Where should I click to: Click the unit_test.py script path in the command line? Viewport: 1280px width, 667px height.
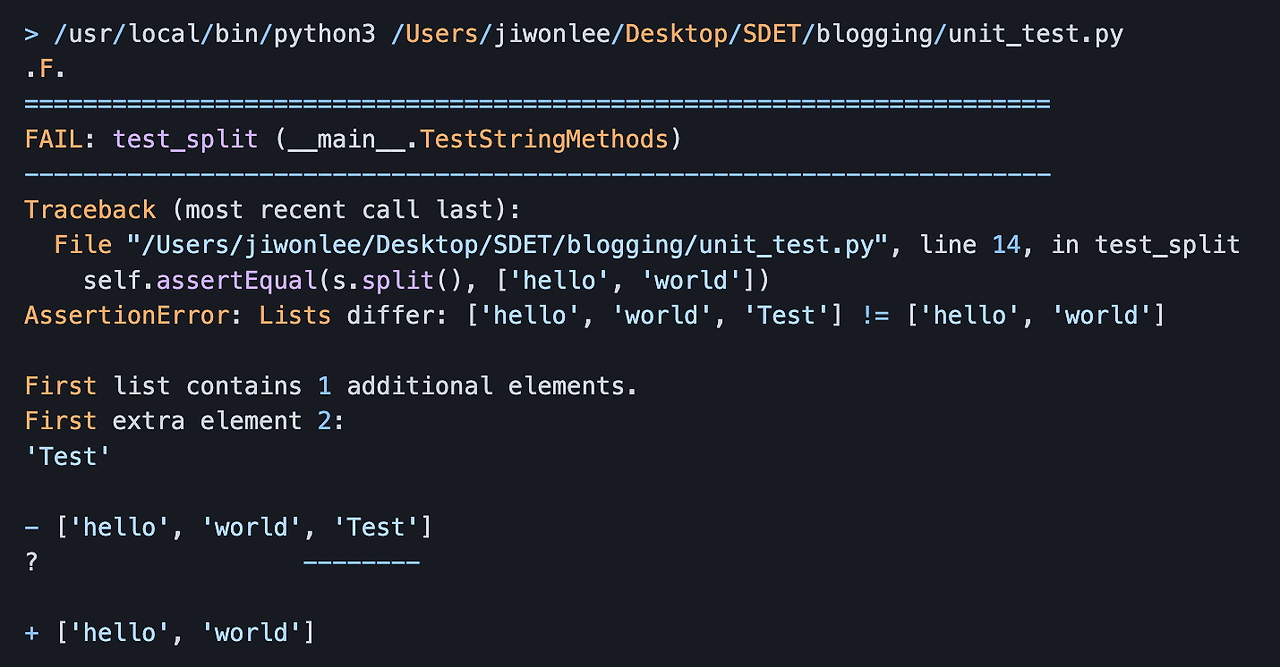(x=757, y=34)
